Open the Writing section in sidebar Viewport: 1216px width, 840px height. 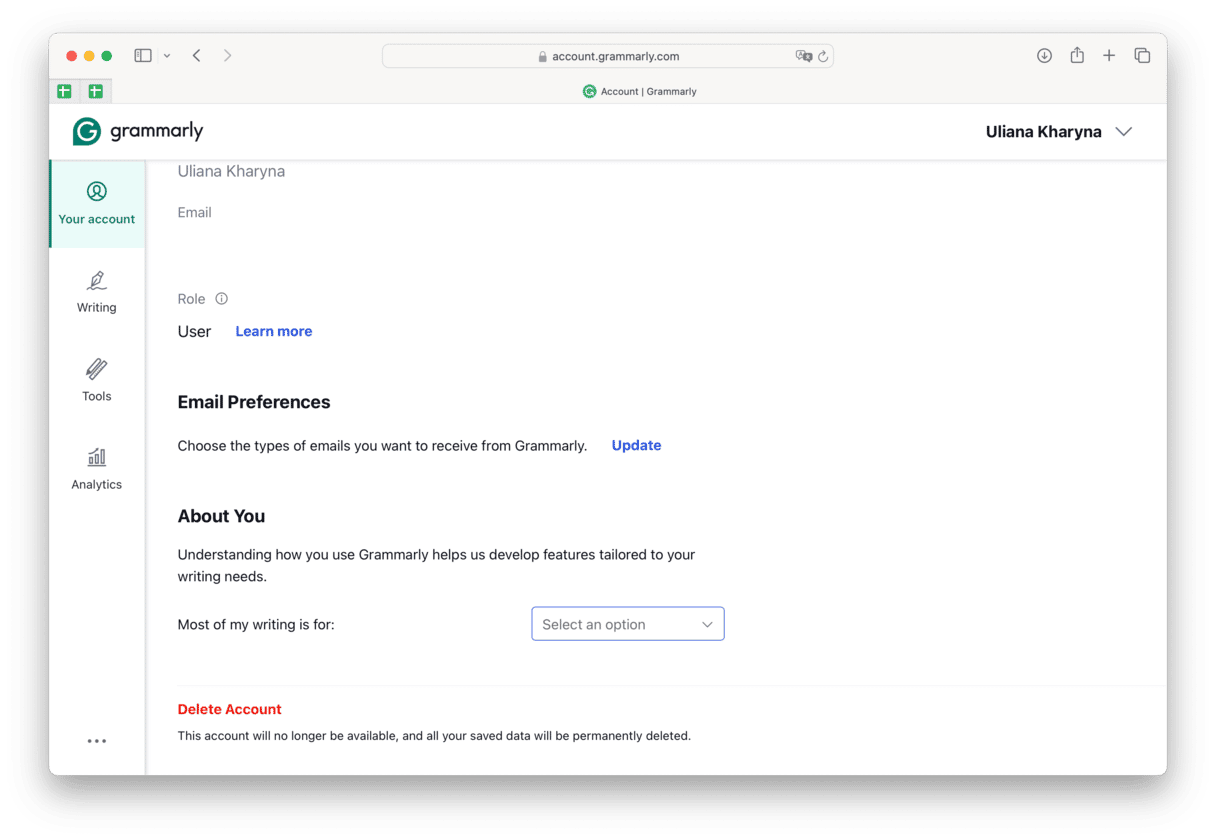[x=97, y=292]
